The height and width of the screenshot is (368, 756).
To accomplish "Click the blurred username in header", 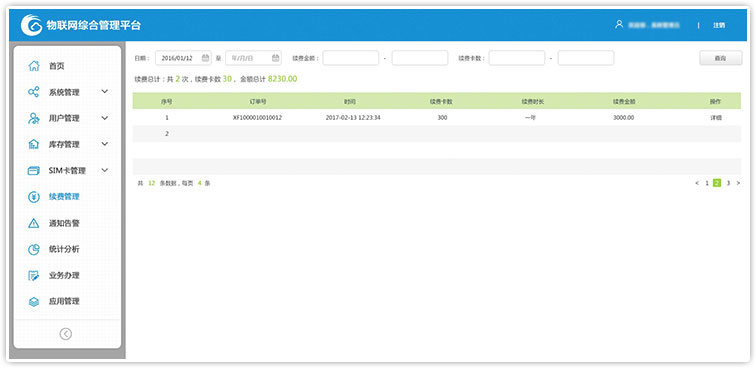I will click(654, 25).
